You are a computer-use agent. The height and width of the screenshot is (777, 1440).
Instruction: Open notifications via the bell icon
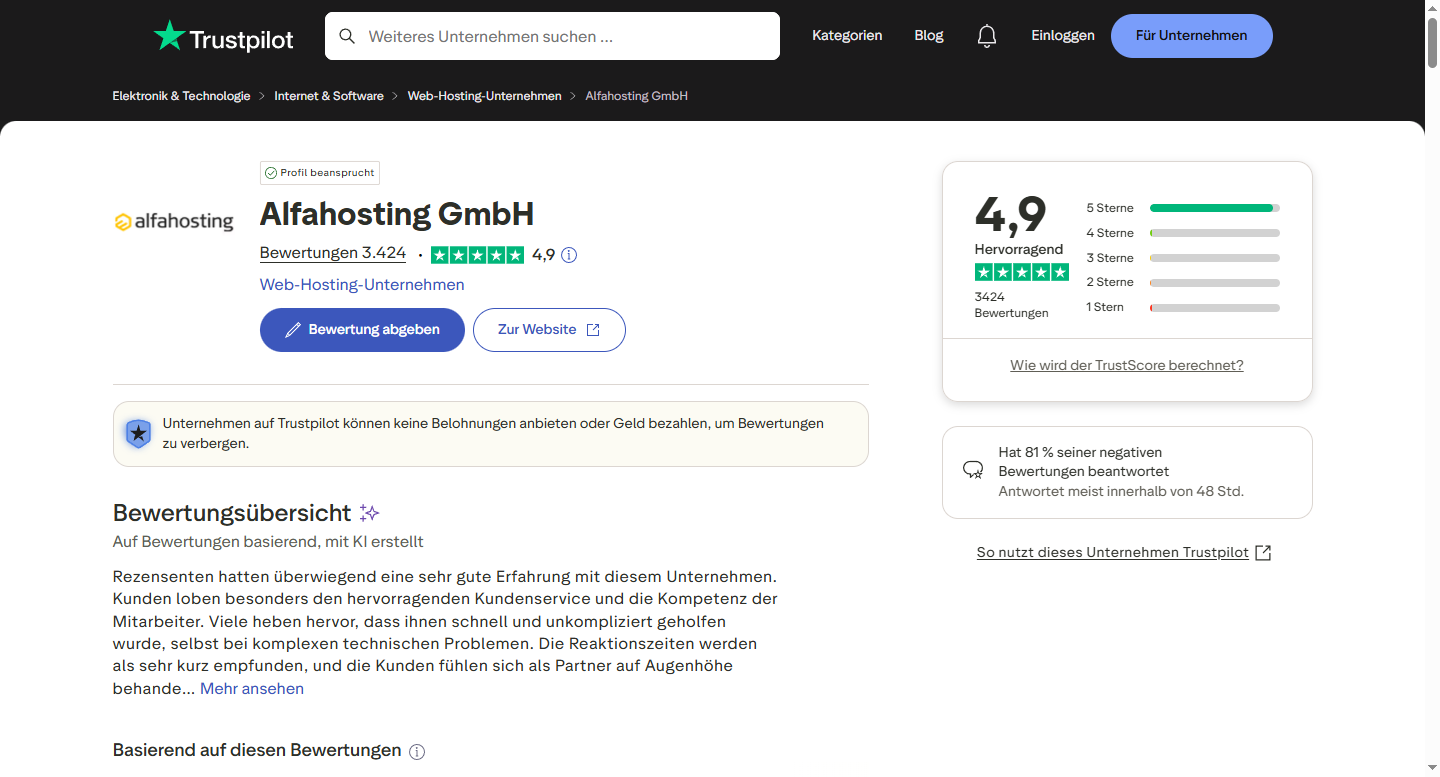987,35
